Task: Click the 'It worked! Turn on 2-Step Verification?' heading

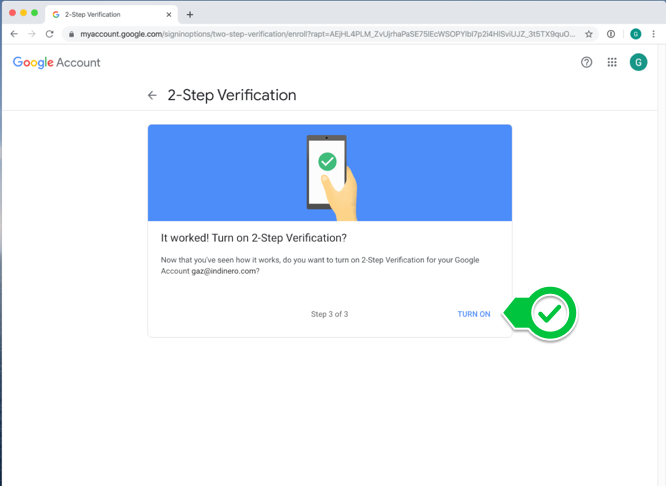Action: click(x=254, y=238)
